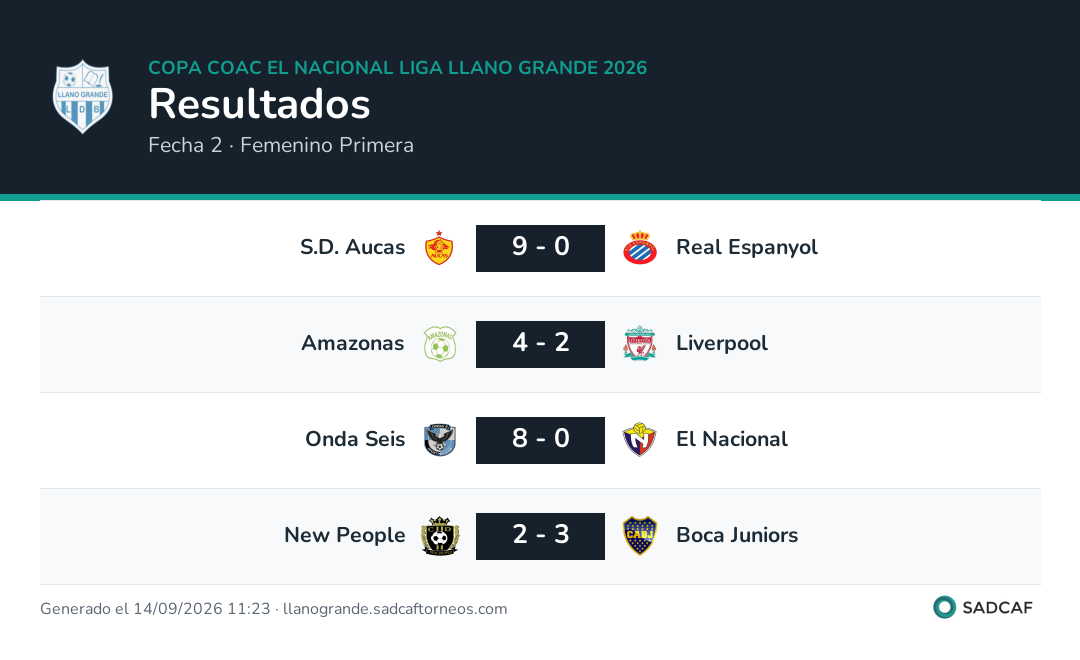Click the Llano Grande league shield logo
This screenshot has width=1080, height=660.
83,96
